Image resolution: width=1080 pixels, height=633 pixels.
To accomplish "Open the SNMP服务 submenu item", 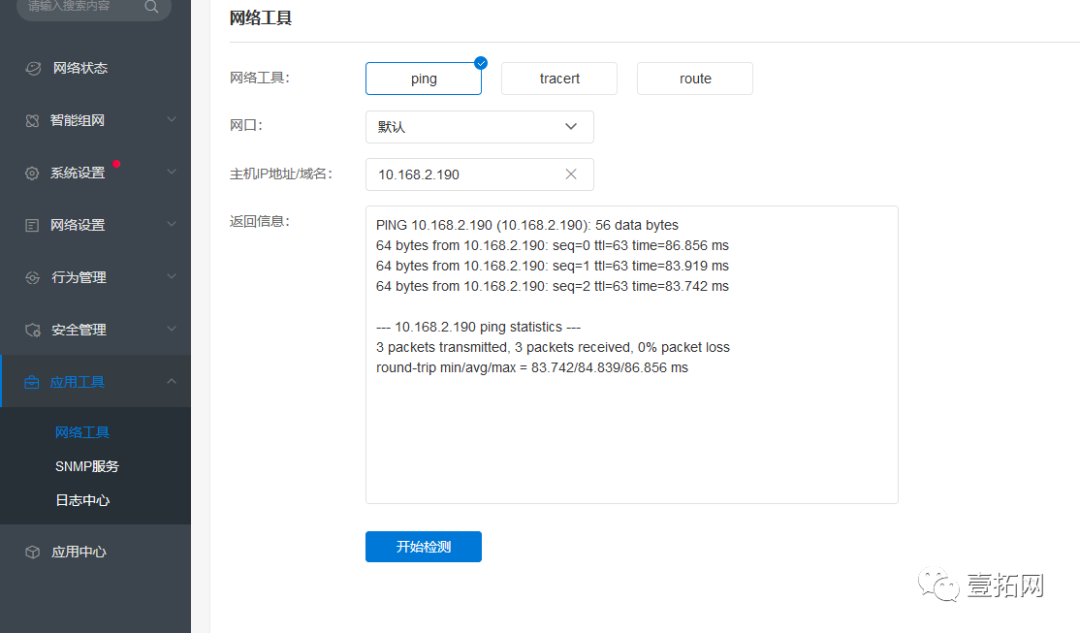I will tap(87, 466).
